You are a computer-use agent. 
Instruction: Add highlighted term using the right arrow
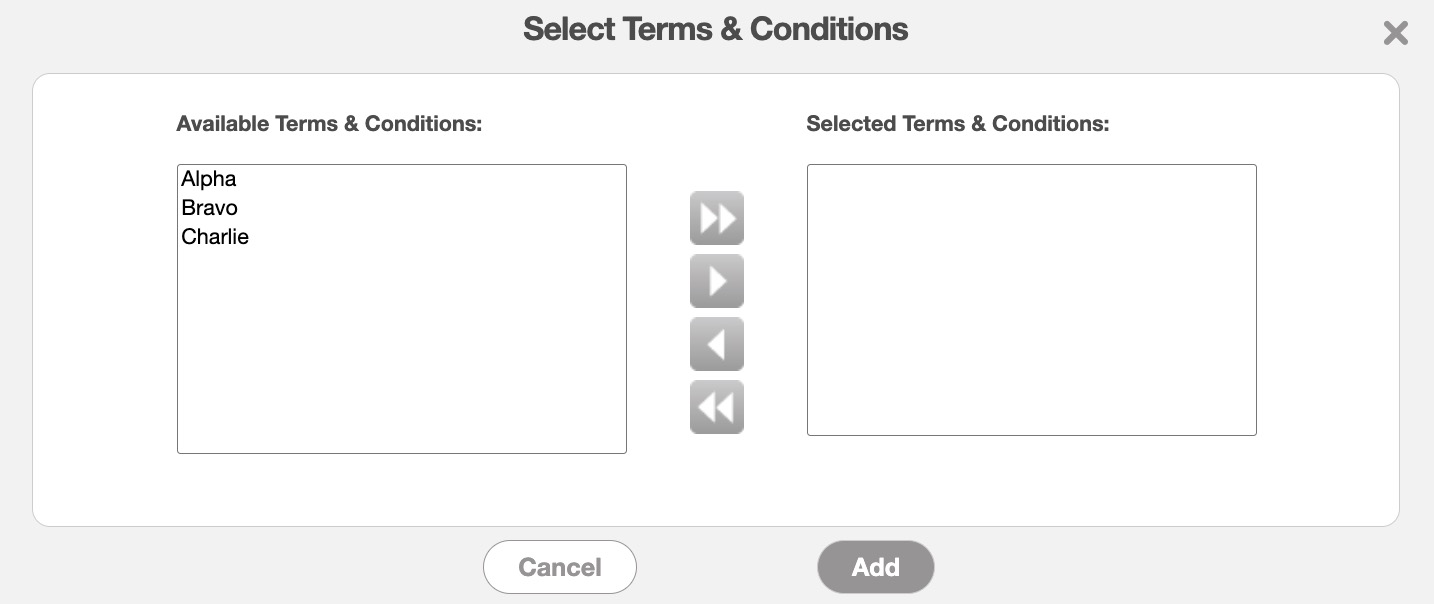716,281
